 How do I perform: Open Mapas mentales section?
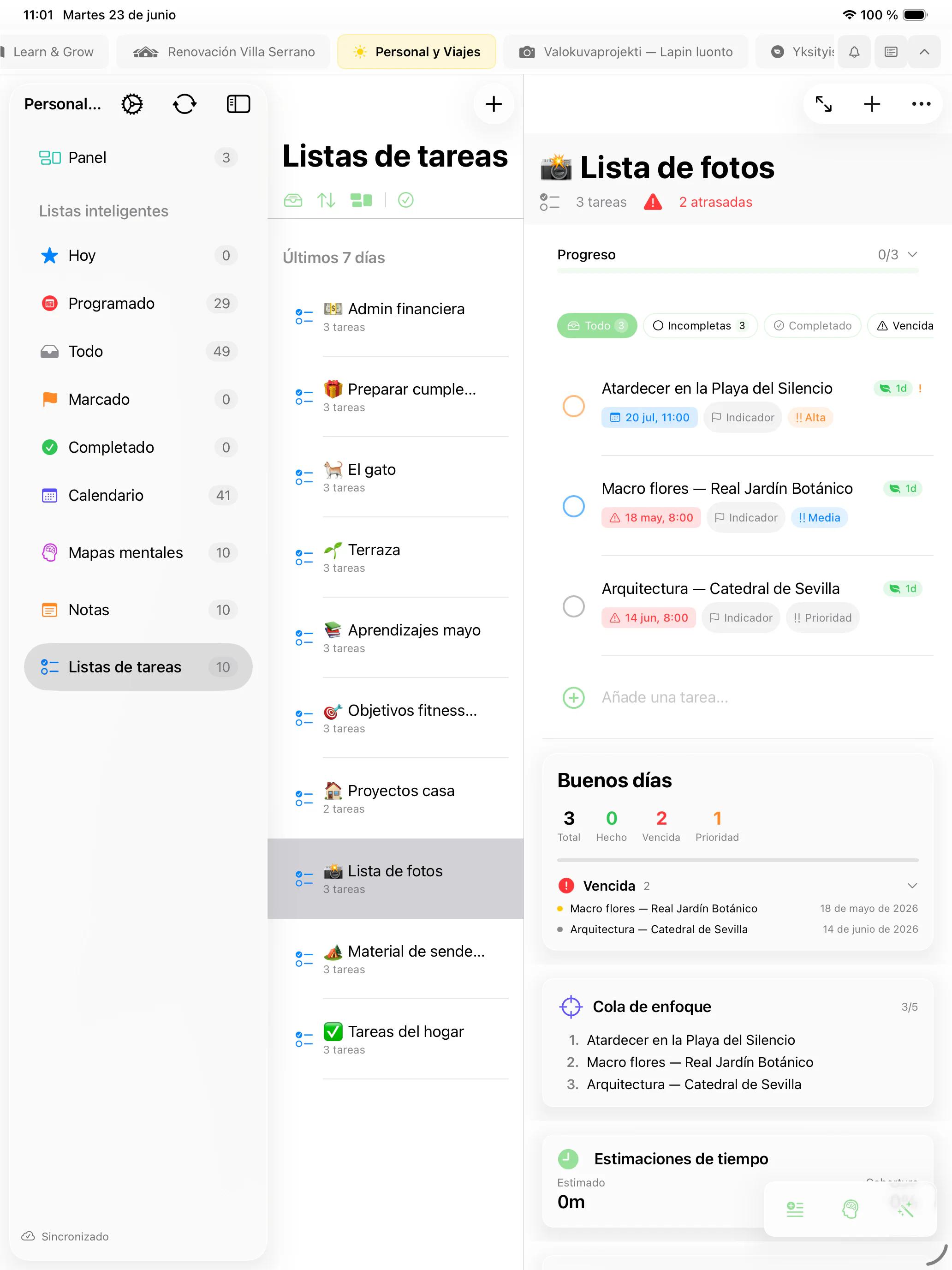138,553
